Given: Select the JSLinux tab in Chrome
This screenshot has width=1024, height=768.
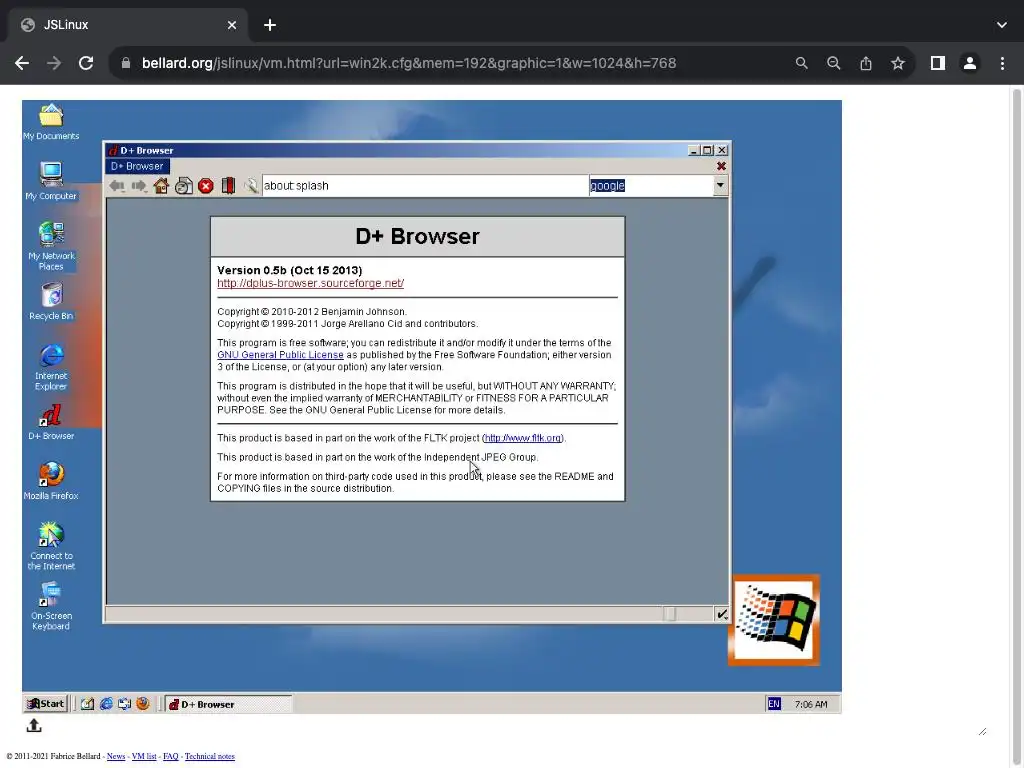Looking at the screenshot, I should [x=127, y=25].
